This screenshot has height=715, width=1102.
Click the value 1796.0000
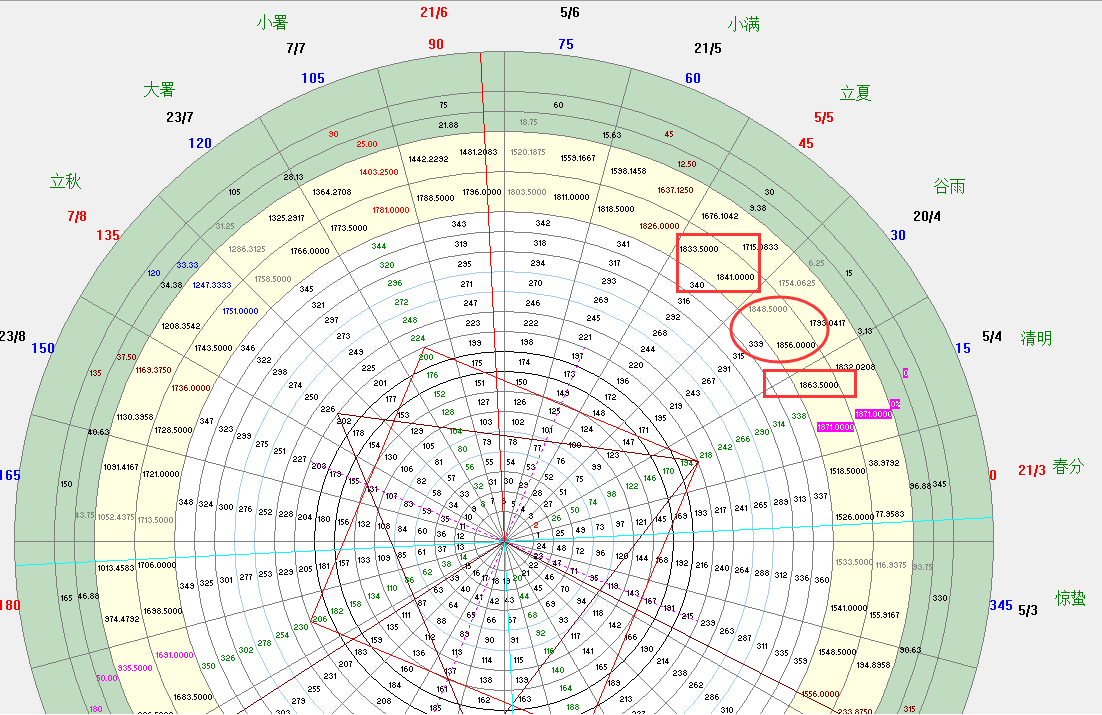click(482, 193)
